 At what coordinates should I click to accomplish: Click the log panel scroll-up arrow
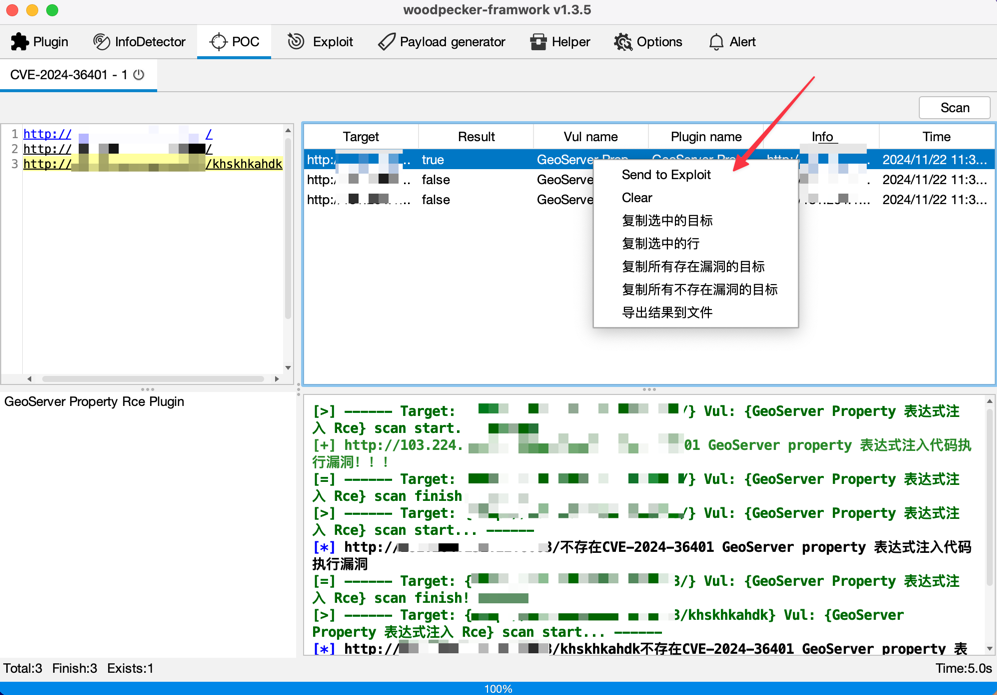click(x=989, y=401)
